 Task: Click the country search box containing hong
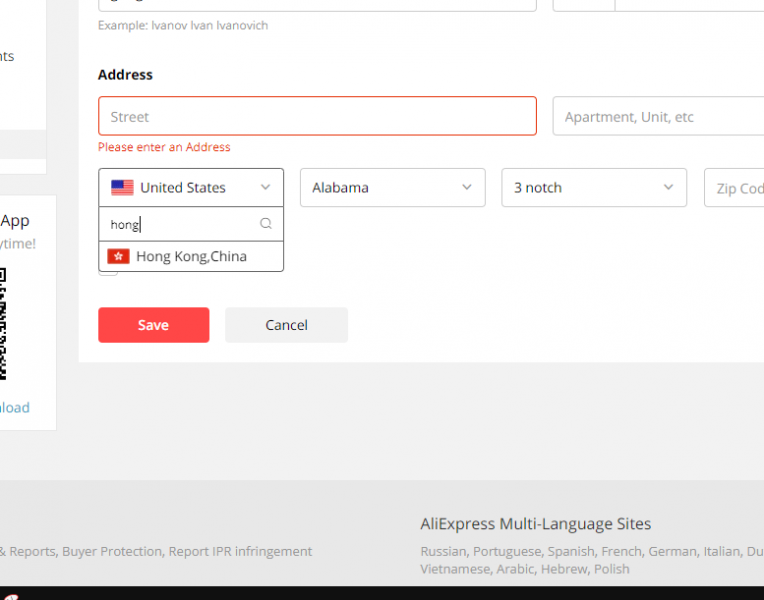point(180,224)
